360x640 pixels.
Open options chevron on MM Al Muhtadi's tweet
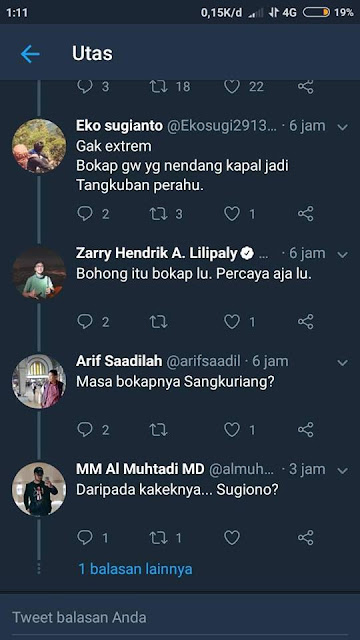pos(343,471)
